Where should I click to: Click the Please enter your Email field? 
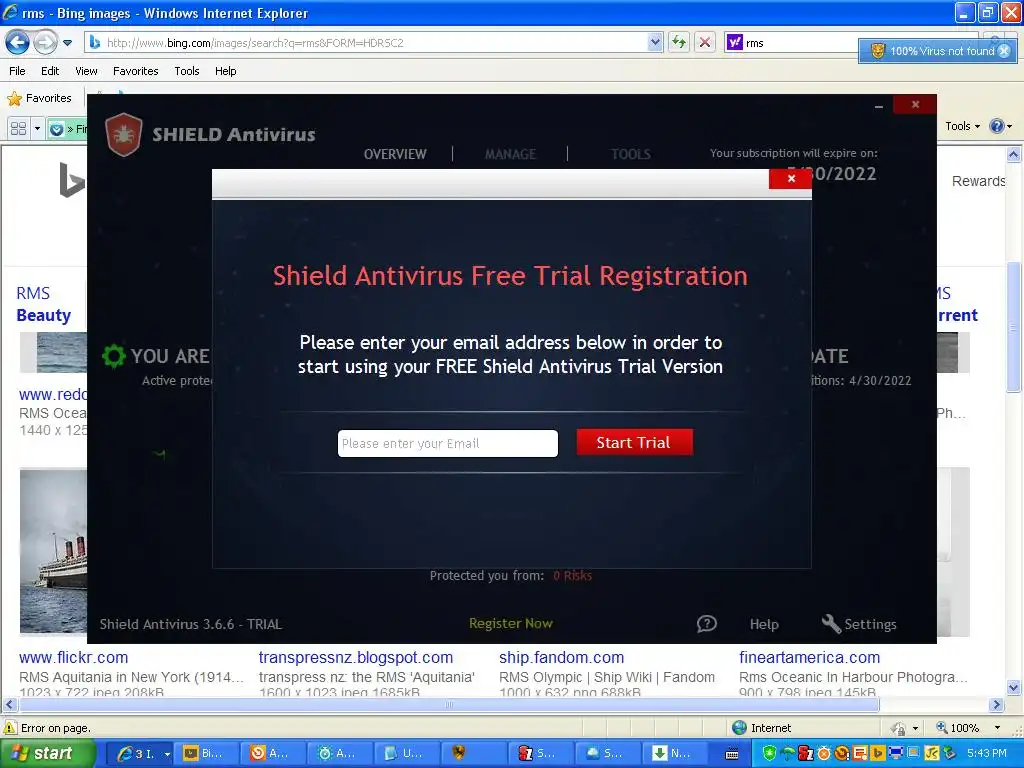[x=448, y=443]
